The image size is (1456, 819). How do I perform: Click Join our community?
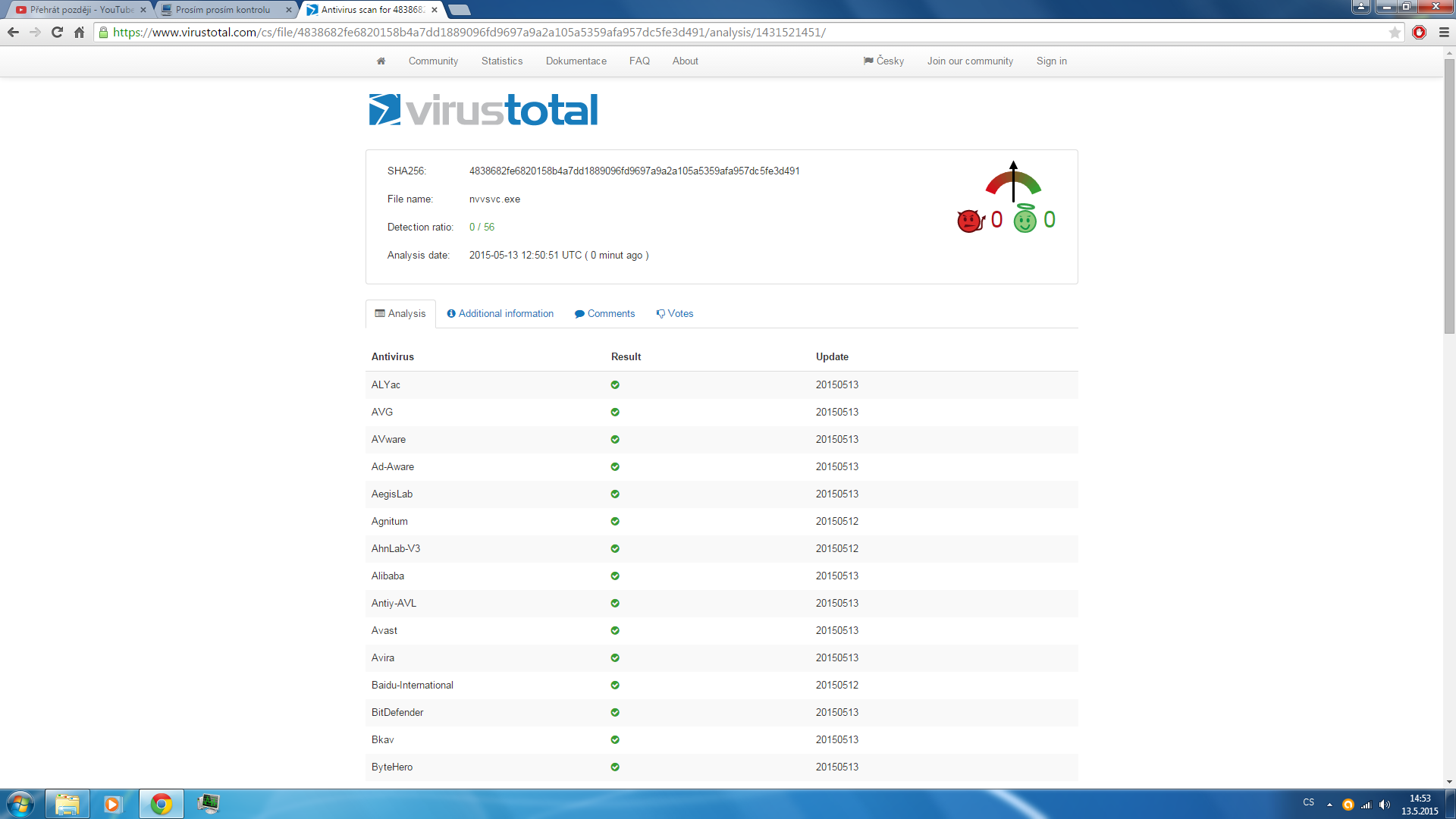click(970, 61)
